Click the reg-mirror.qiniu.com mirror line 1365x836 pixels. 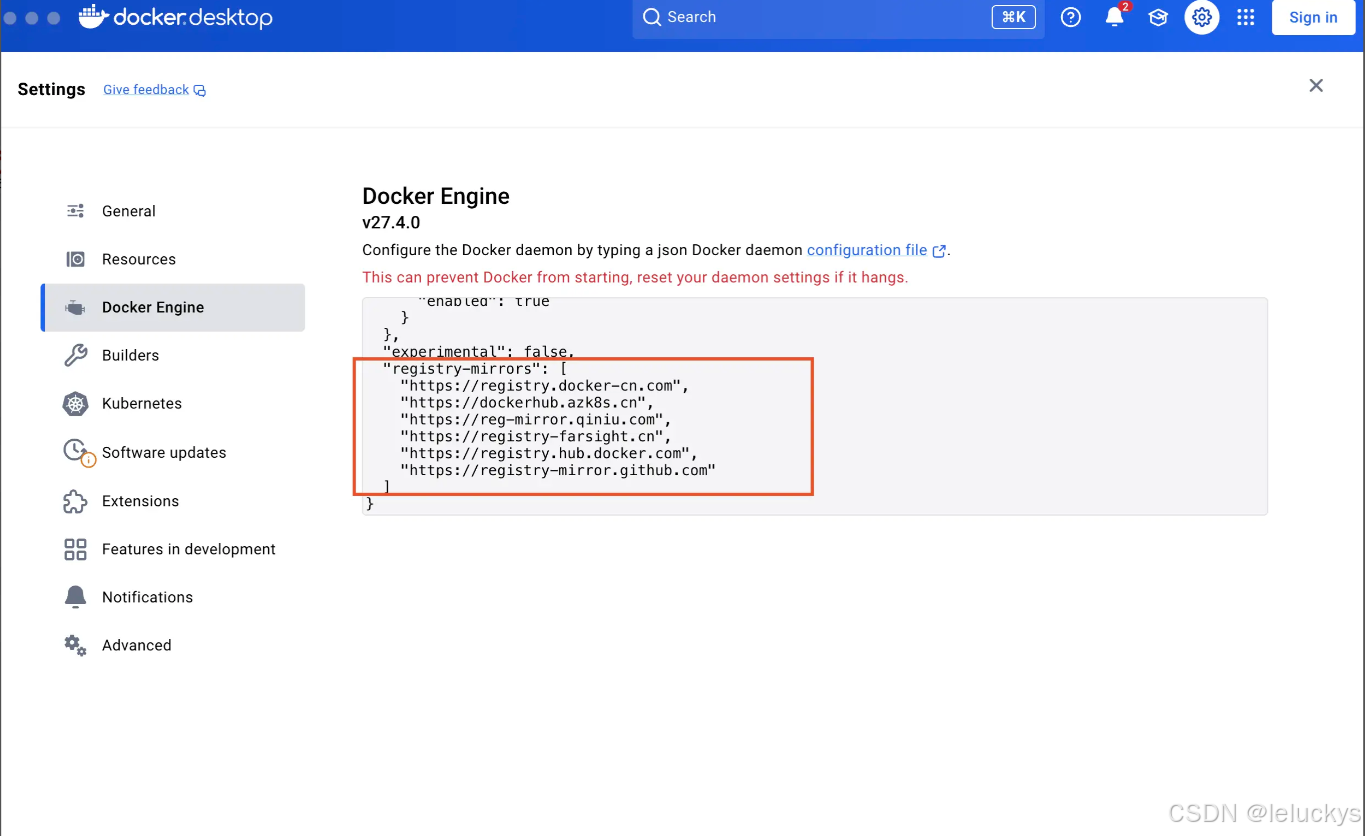pyautogui.click(x=536, y=419)
